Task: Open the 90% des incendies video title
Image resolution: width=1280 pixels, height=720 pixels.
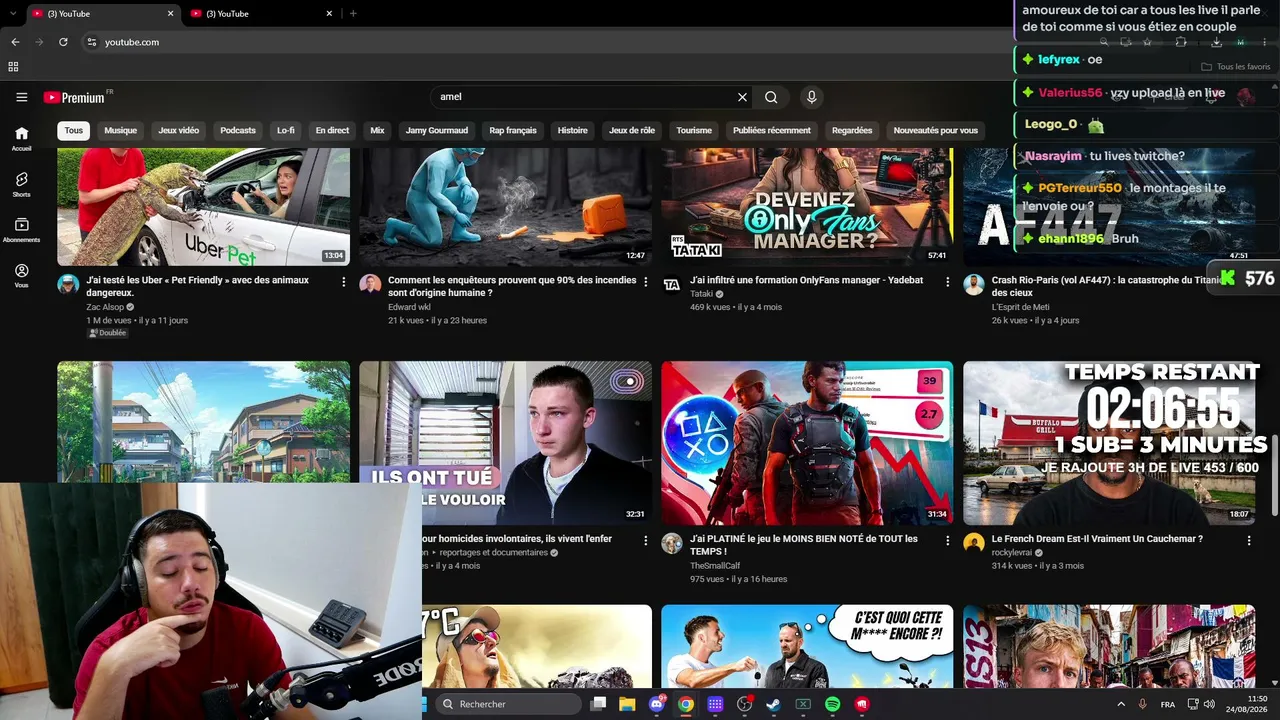Action: [512, 286]
